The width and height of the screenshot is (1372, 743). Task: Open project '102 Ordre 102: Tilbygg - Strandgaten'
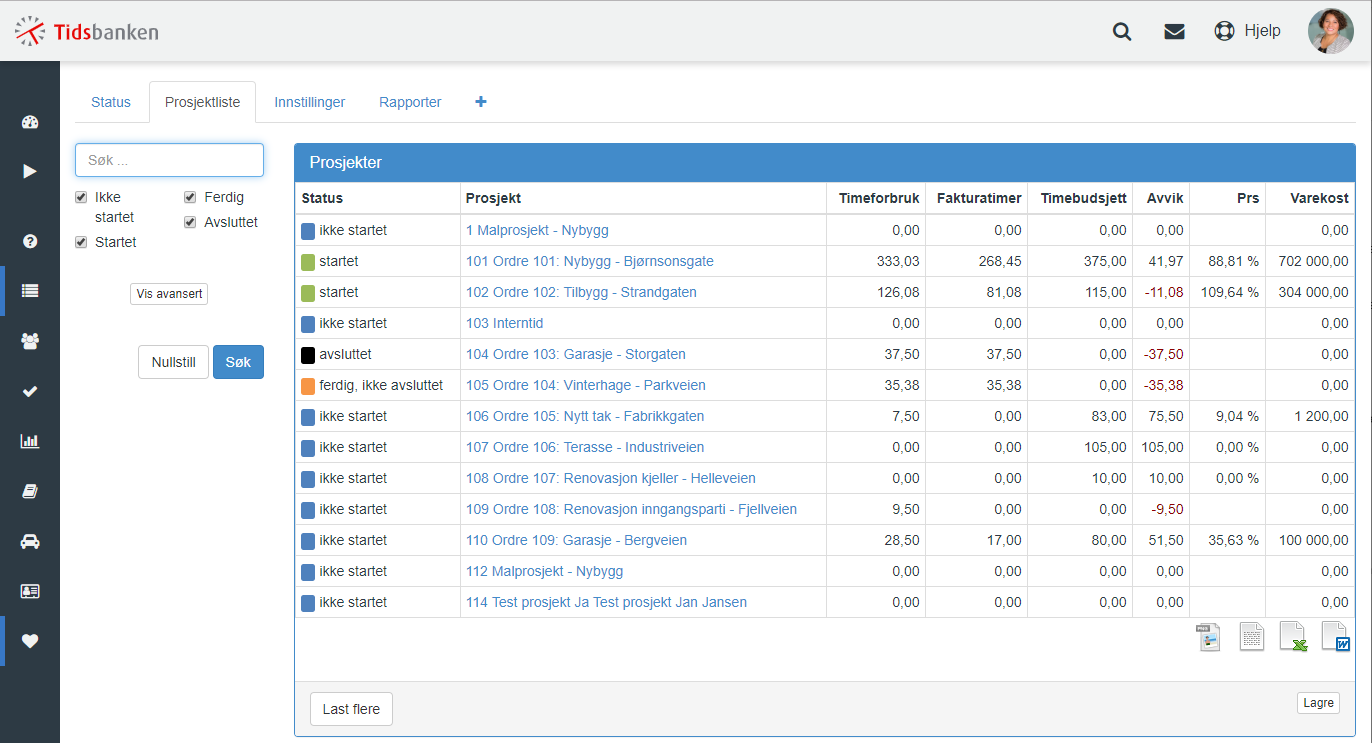pyautogui.click(x=581, y=292)
